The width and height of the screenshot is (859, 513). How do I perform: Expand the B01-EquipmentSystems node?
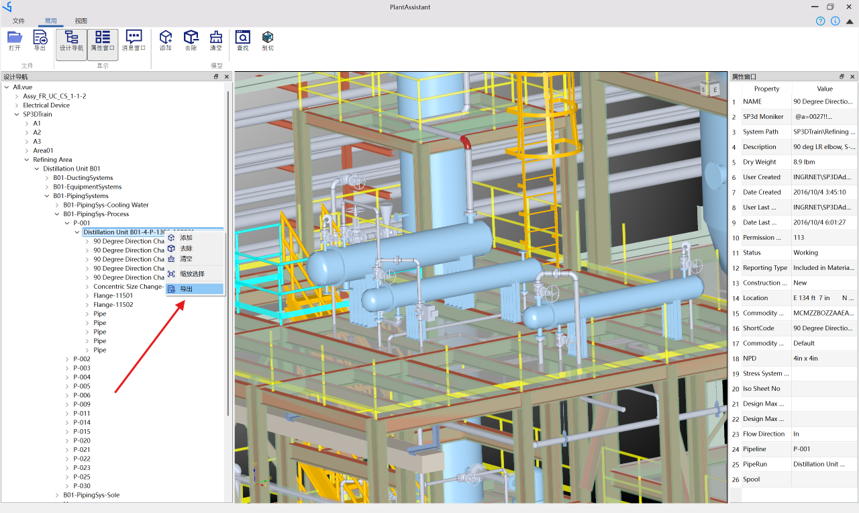pyautogui.click(x=47, y=187)
